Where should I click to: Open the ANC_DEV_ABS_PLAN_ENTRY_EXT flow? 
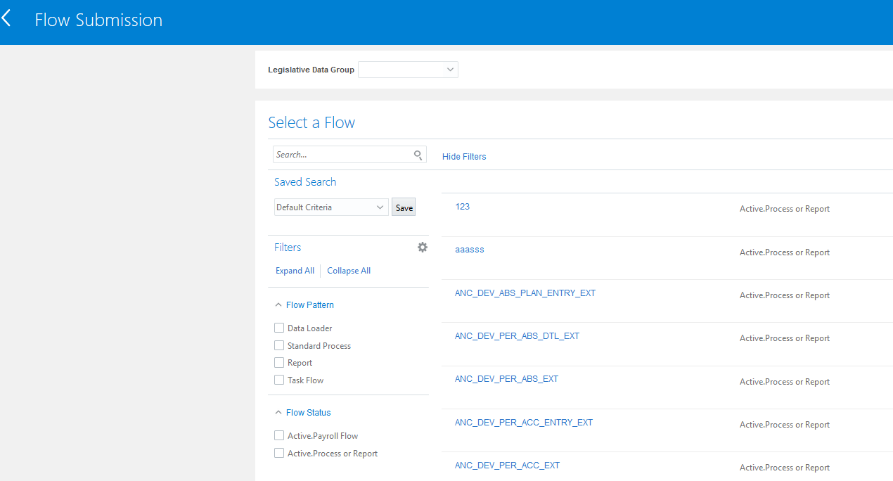pyautogui.click(x=525, y=293)
